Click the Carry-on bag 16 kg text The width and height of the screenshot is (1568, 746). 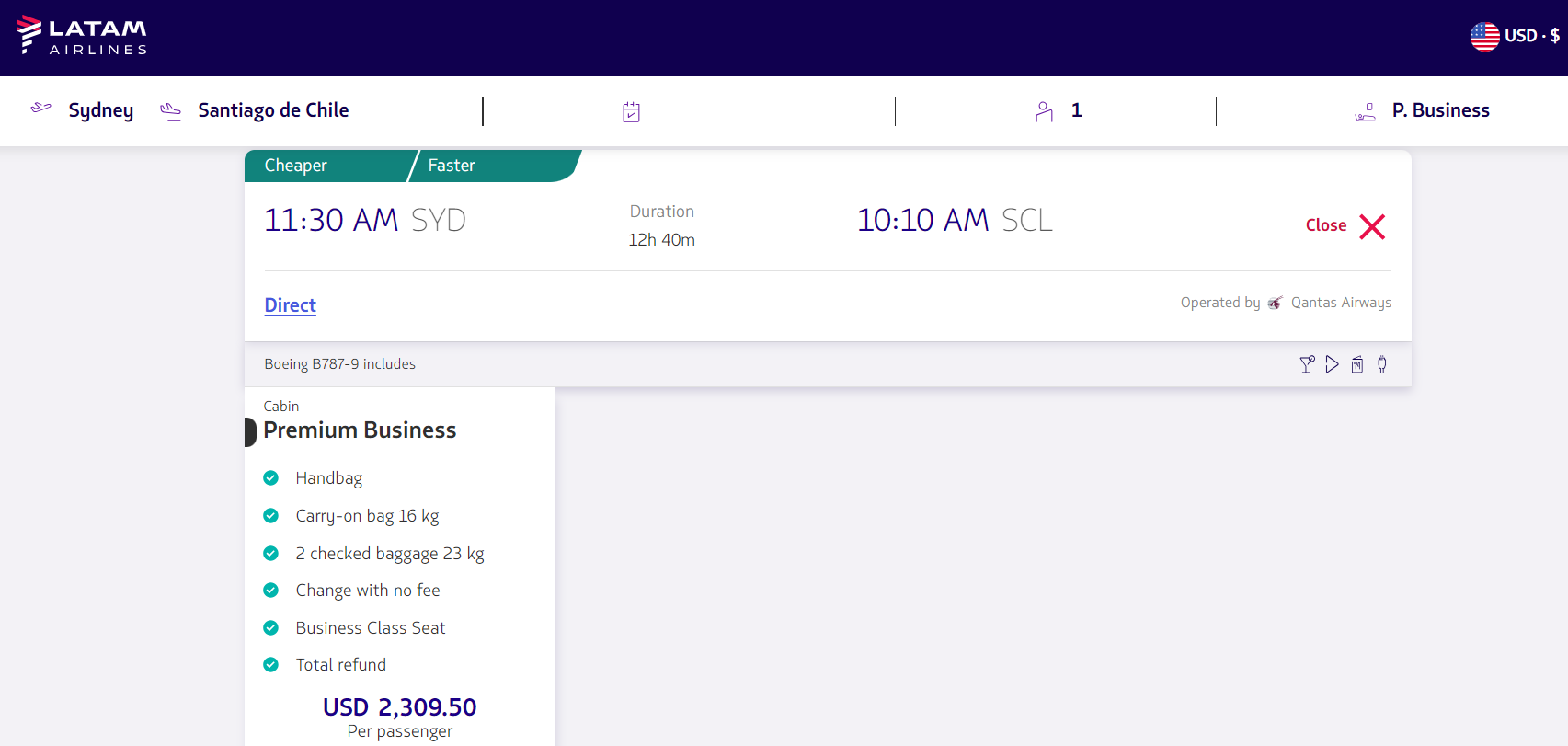click(x=367, y=516)
